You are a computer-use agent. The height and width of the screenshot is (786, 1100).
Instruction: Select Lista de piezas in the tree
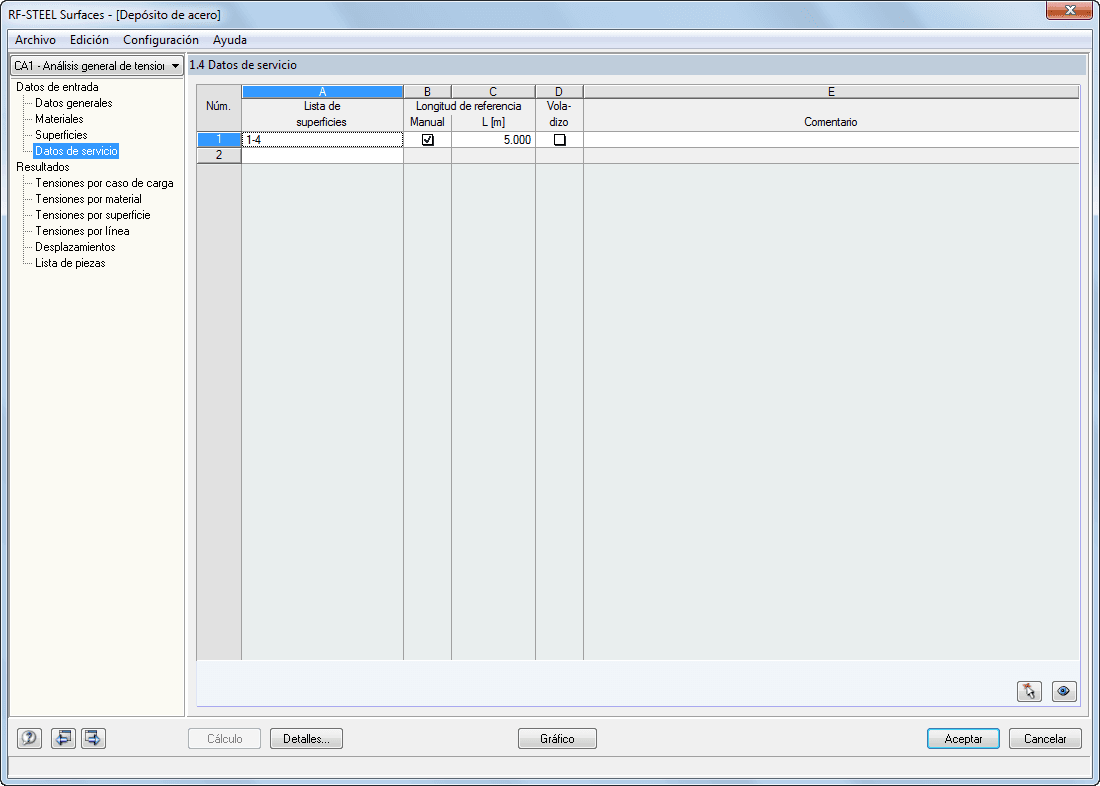point(70,263)
